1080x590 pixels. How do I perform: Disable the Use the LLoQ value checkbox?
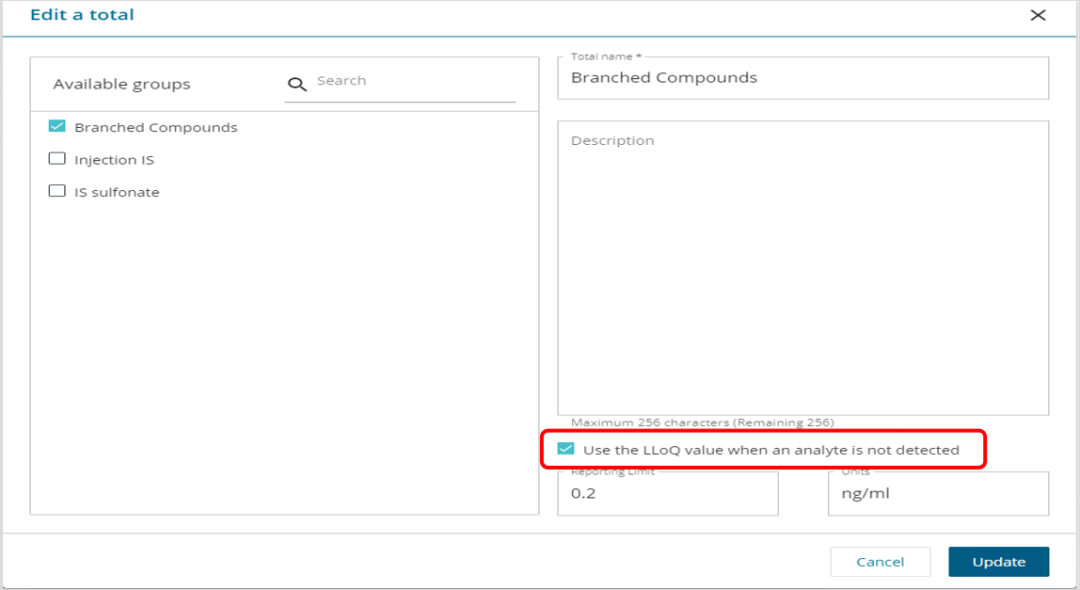click(566, 449)
